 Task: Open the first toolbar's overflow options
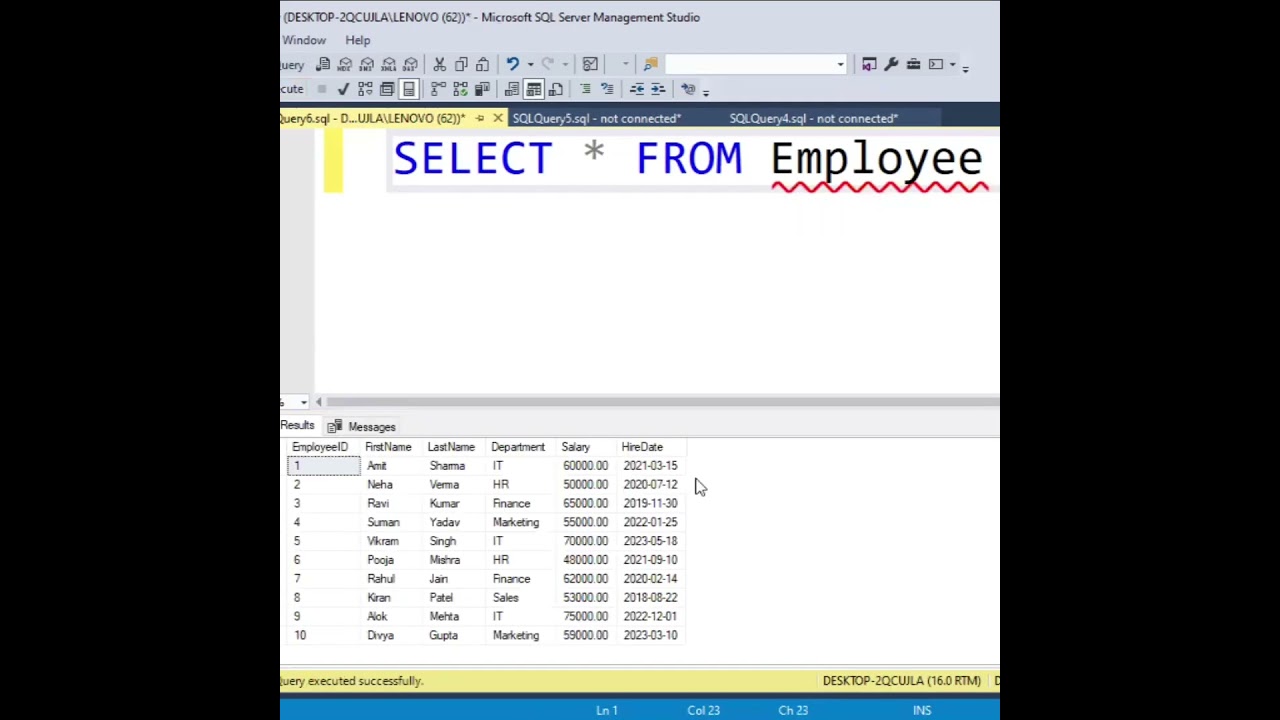click(x=965, y=67)
